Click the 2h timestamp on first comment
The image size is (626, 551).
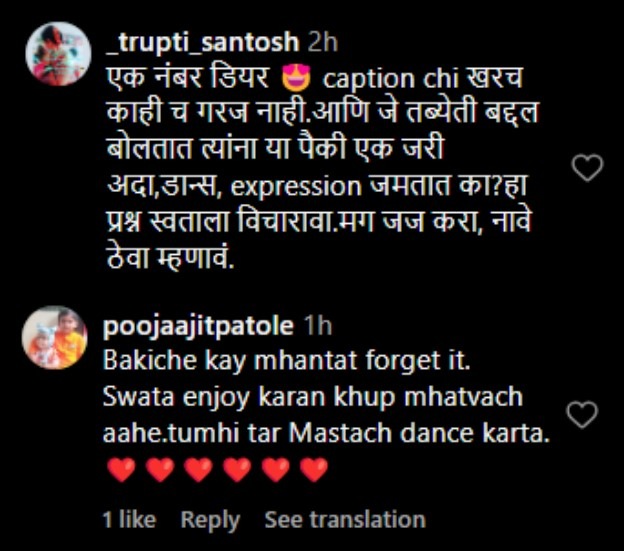[324, 42]
